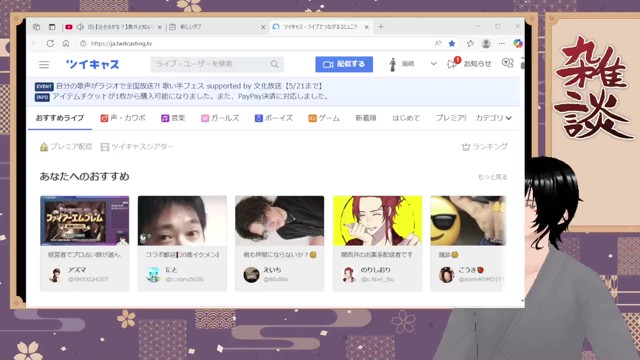Open the browser favorites list icon
Image resolution: width=640 pixels, height=360 pixels.
470,43
